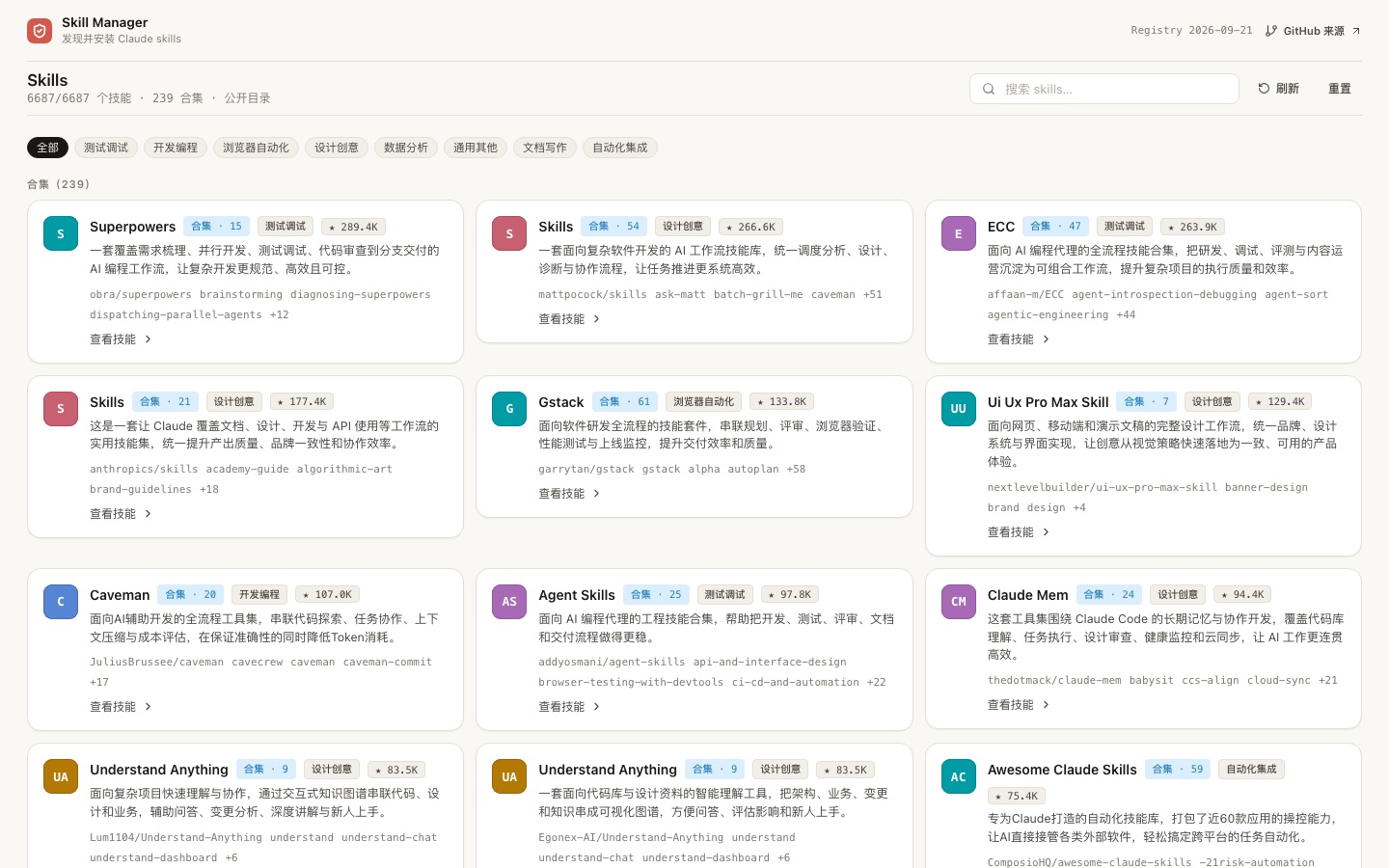Click the 133.8K star badge on Gstack
Image resolution: width=1389 pixels, height=868 pixels.
point(782,402)
